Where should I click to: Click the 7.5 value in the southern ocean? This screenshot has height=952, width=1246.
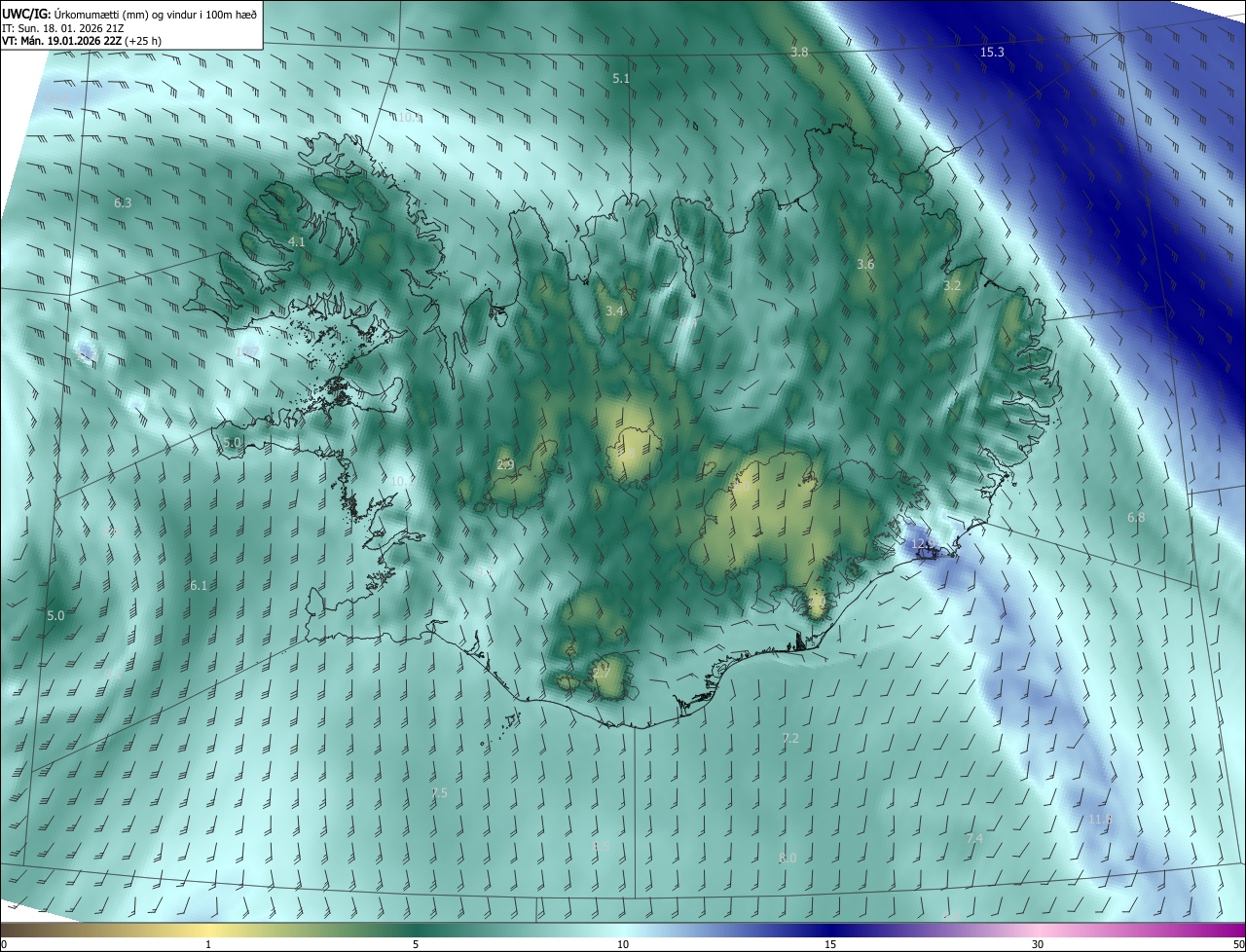[x=439, y=793]
